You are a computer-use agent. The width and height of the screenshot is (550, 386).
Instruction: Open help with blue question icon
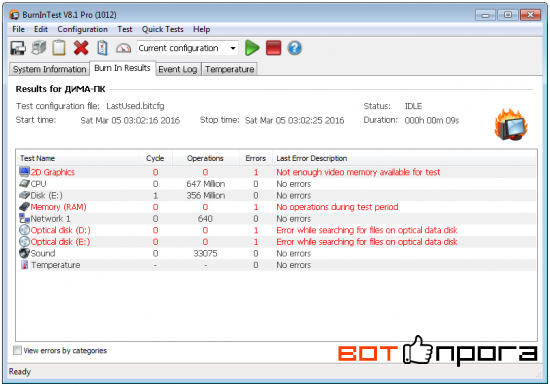click(x=295, y=48)
